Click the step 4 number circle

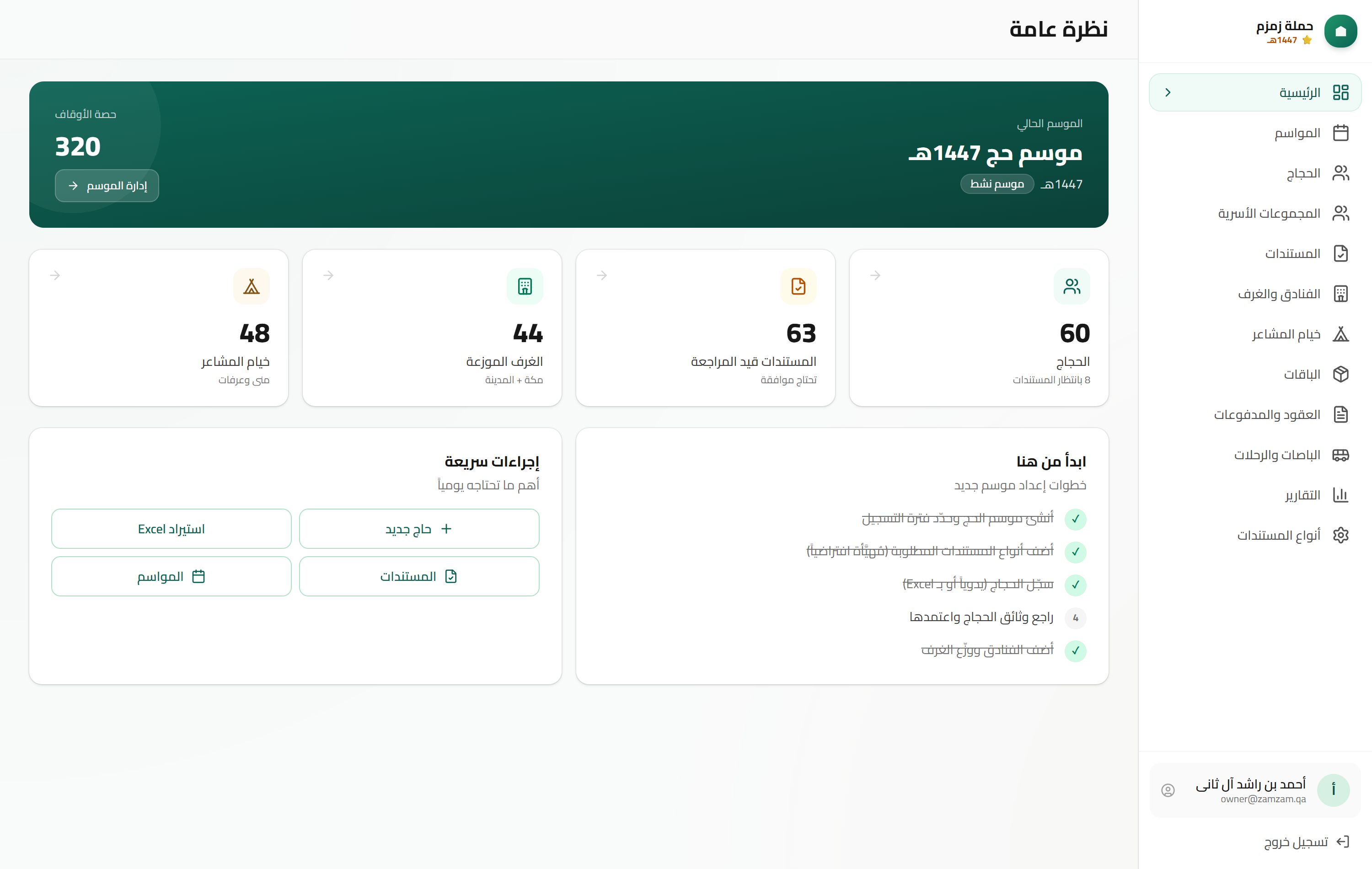point(1075,618)
